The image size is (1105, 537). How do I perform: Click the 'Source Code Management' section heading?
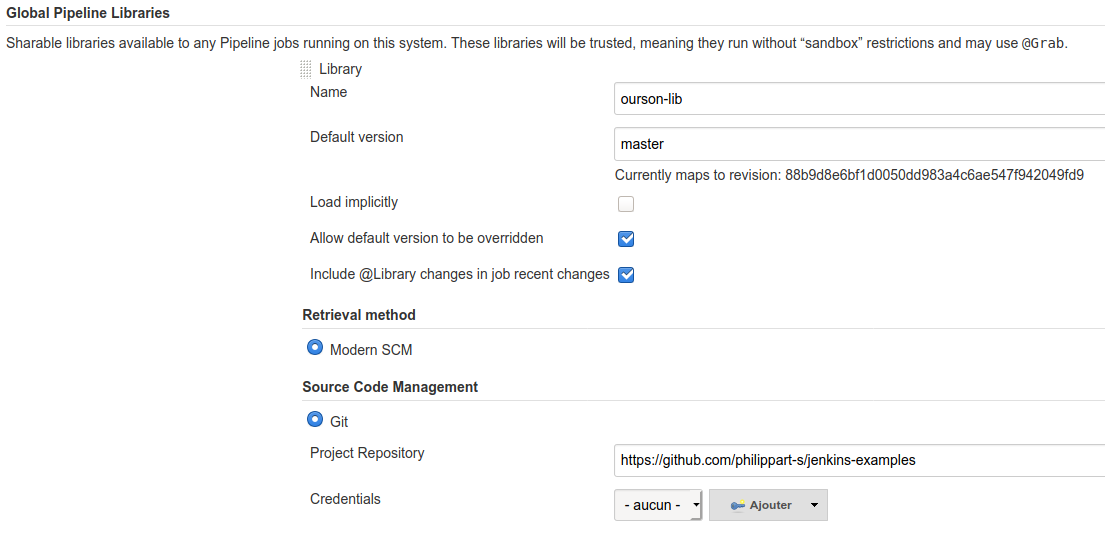(x=390, y=387)
